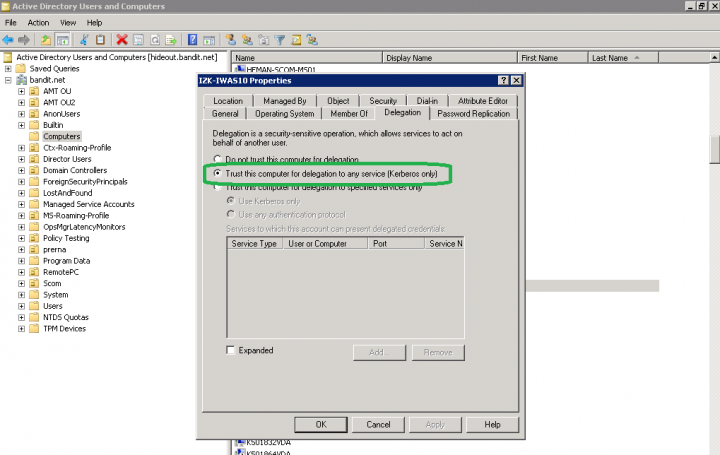Click the Cut scissors toolbar icon

pyautogui.click(x=85, y=40)
